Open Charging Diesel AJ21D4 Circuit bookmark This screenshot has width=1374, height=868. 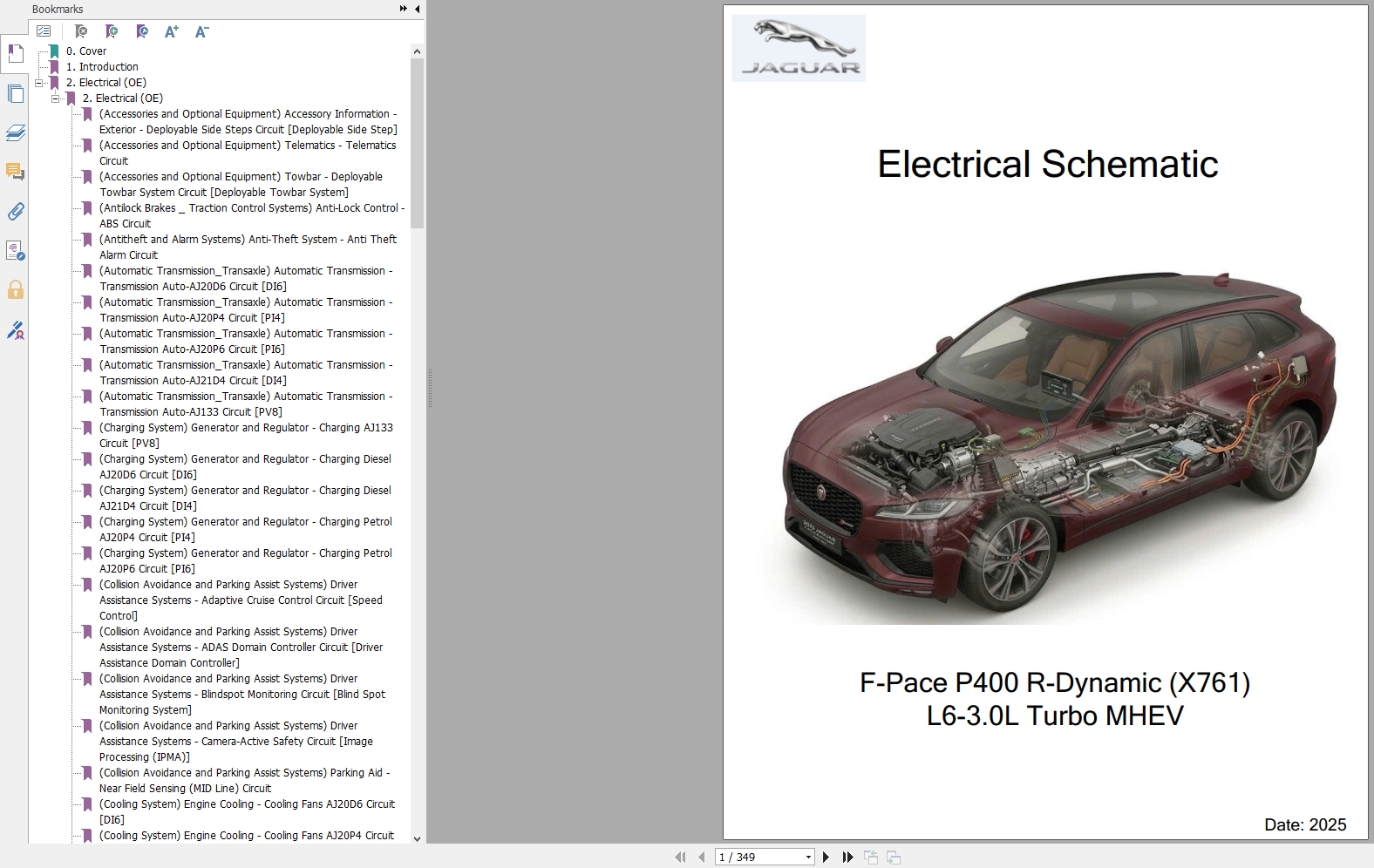(x=245, y=498)
